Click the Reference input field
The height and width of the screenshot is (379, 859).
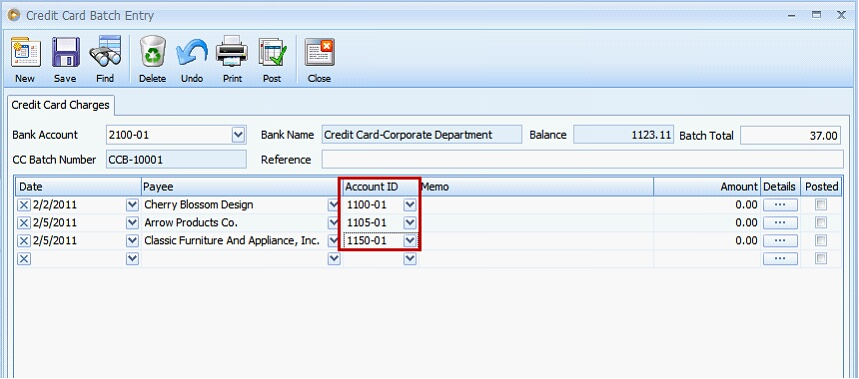[x=582, y=160]
